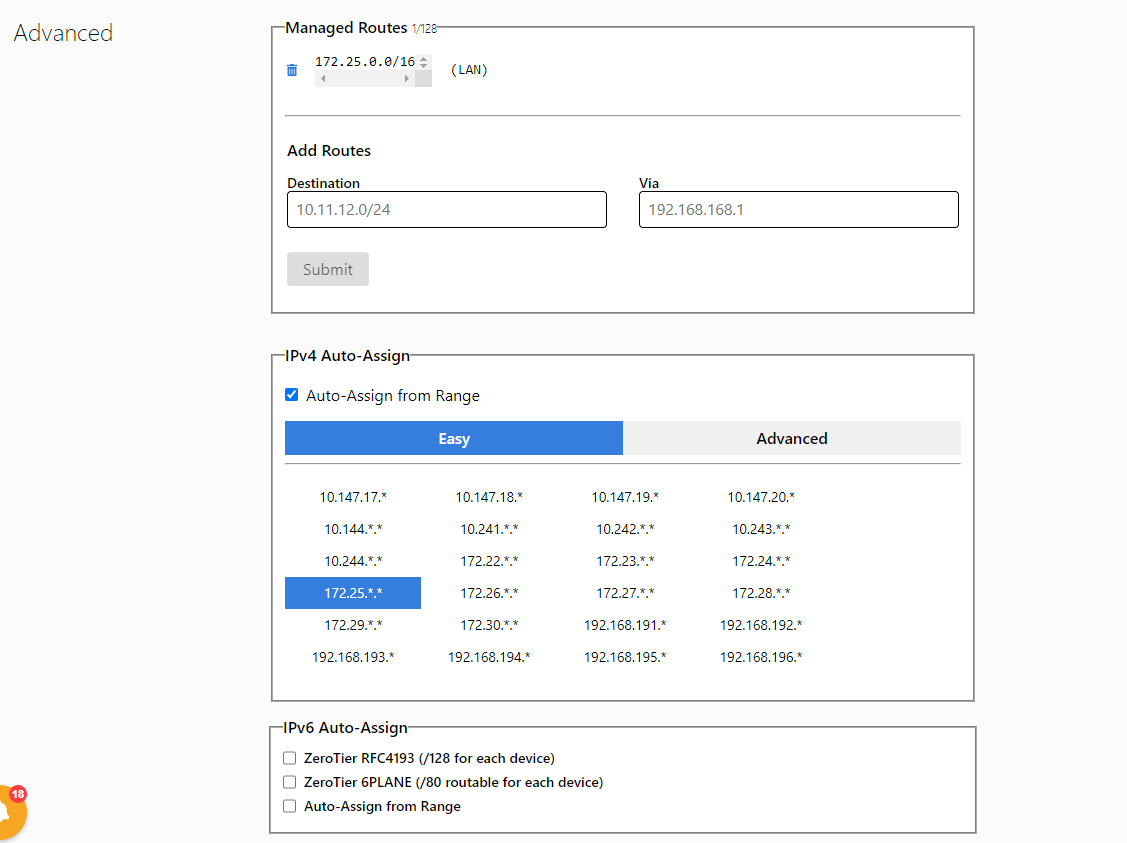The height and width of the screenshot is (843, 1127).
Task: Select the 192.168.191.* range option
Action: [x=625, y=625]
